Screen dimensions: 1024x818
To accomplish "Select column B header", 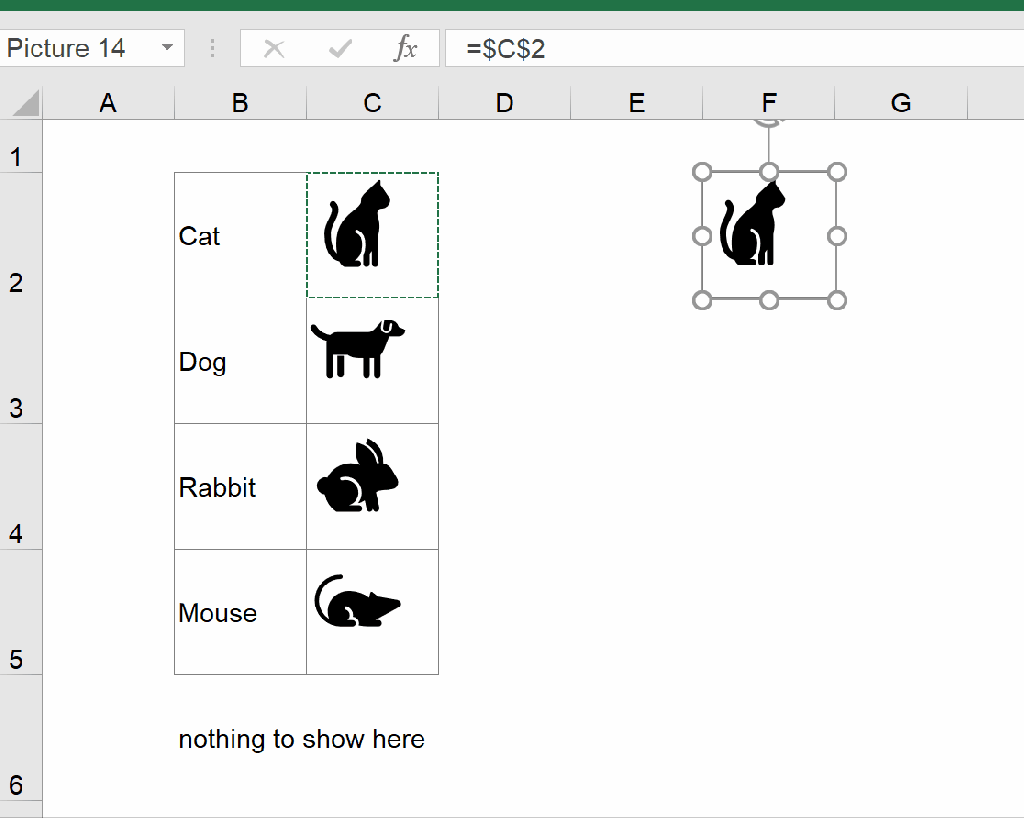I will coord(239,102).
